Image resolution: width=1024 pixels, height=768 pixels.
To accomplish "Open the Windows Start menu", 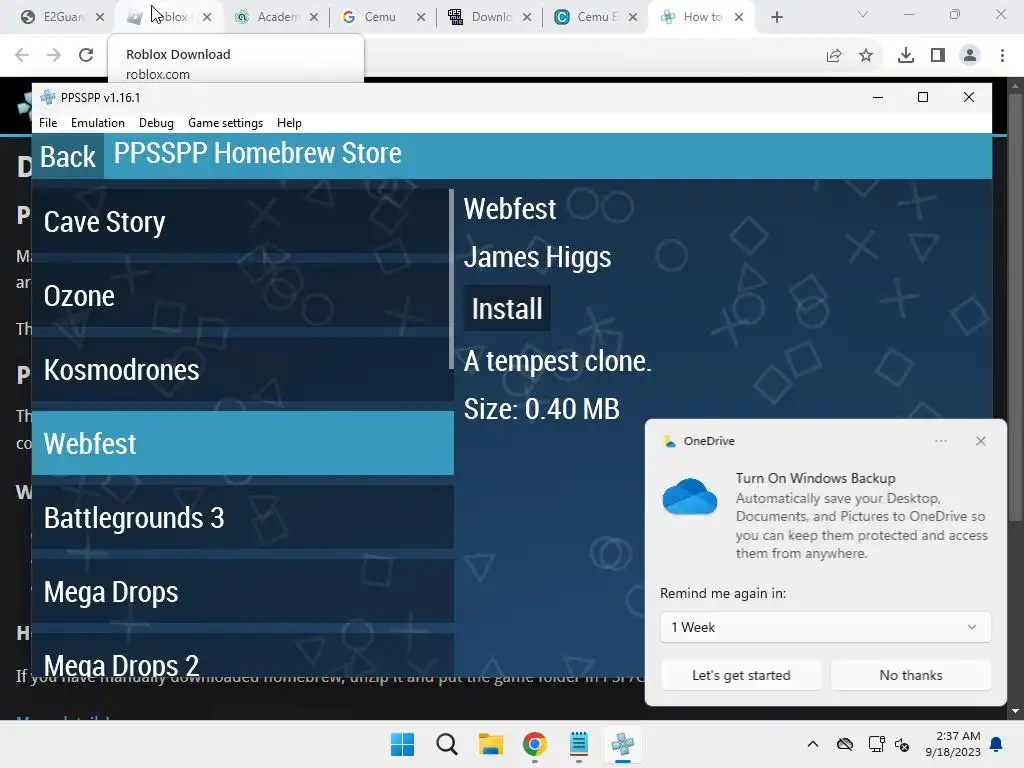I will tap(402, 744).
